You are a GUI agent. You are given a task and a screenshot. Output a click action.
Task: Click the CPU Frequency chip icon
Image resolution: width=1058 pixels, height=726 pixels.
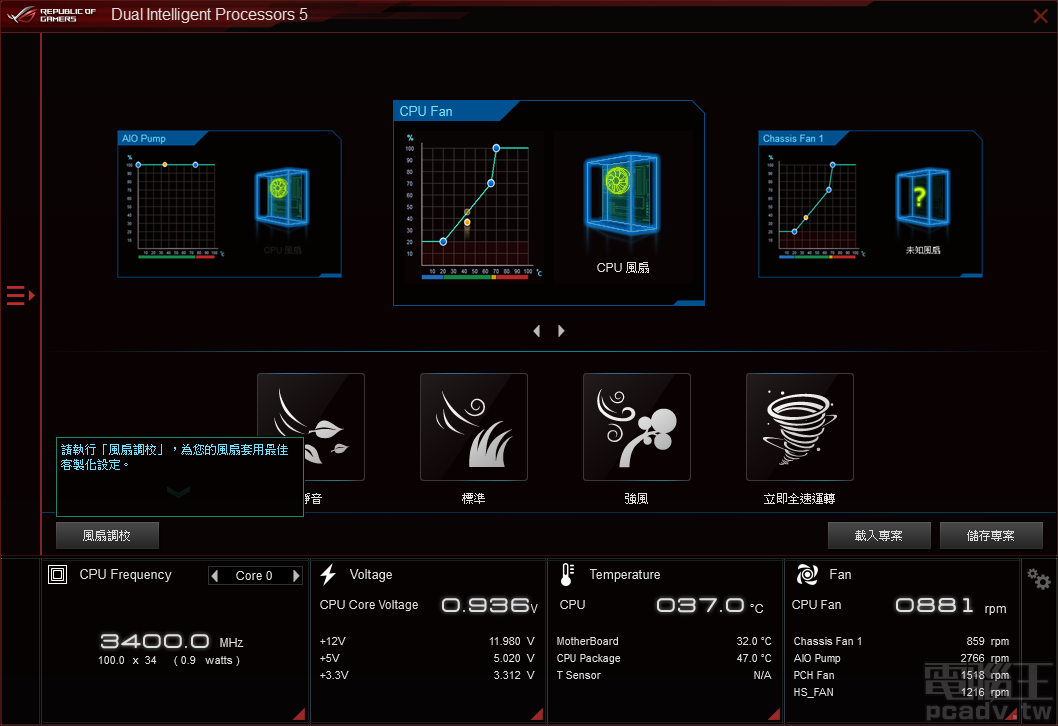[x=57, y=574]
